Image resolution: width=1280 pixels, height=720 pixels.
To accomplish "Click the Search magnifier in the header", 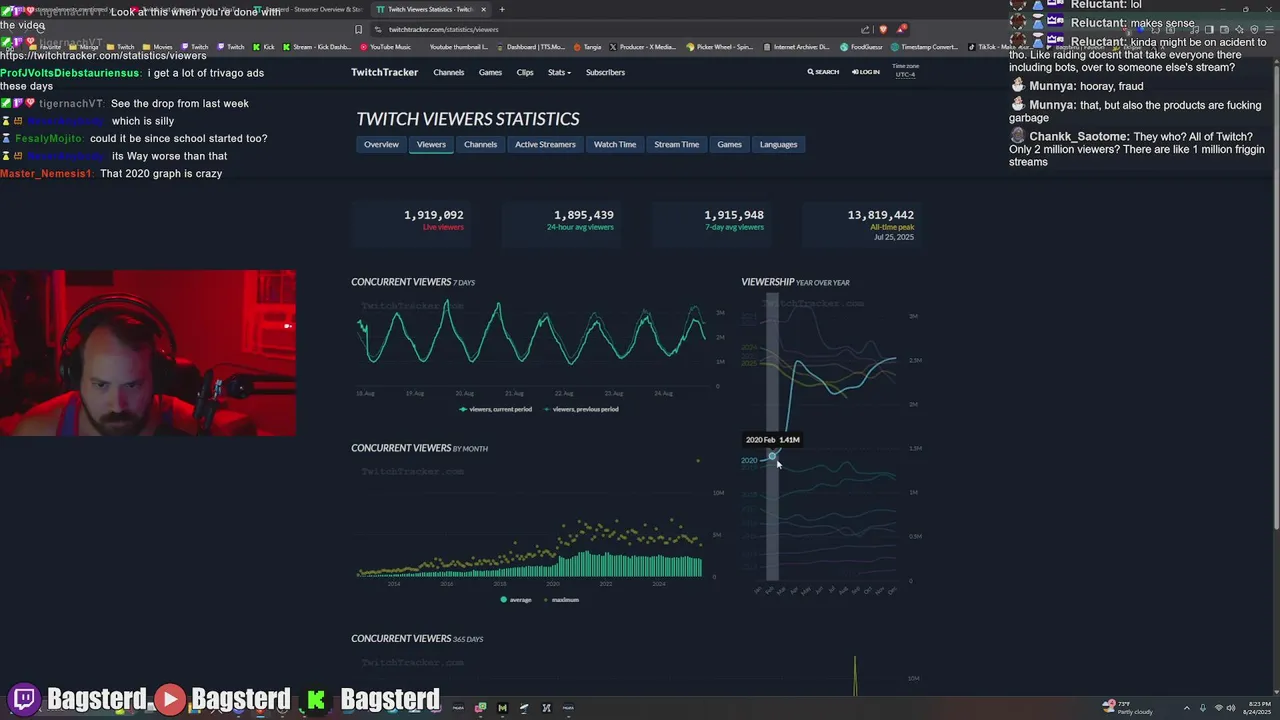I will [823, 72].
